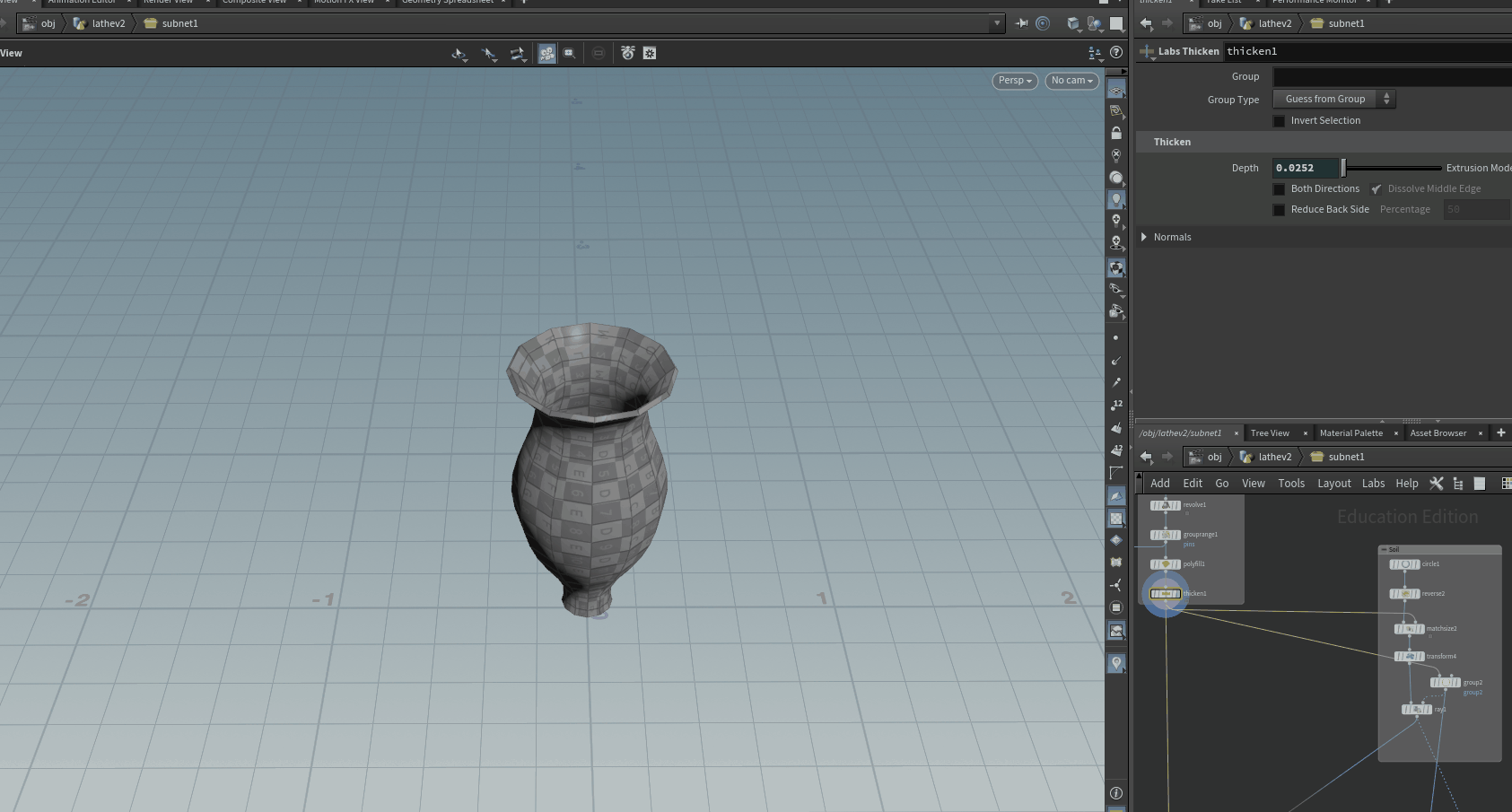Enable Reduce Back Side checkbox

pos(1279,210)
